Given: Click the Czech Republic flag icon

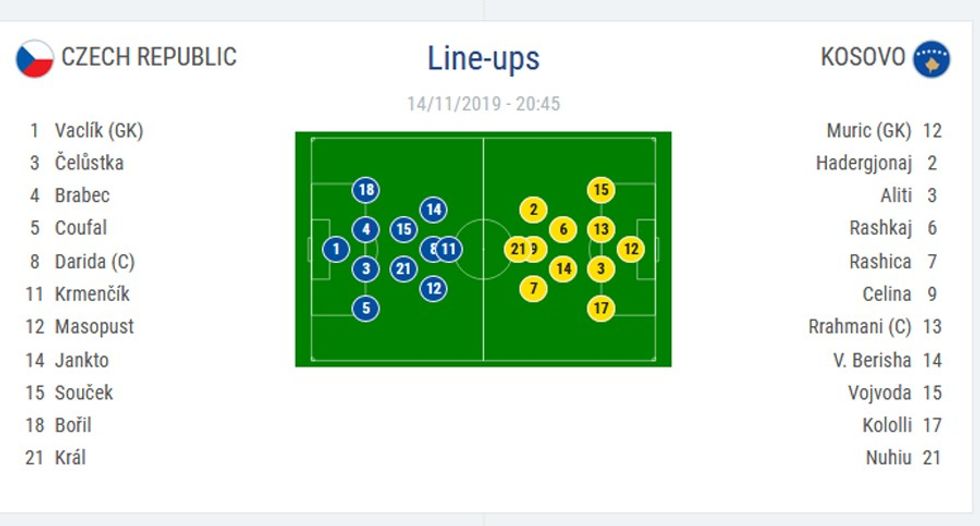Looking at the screenshot, I should pos(34,58).
